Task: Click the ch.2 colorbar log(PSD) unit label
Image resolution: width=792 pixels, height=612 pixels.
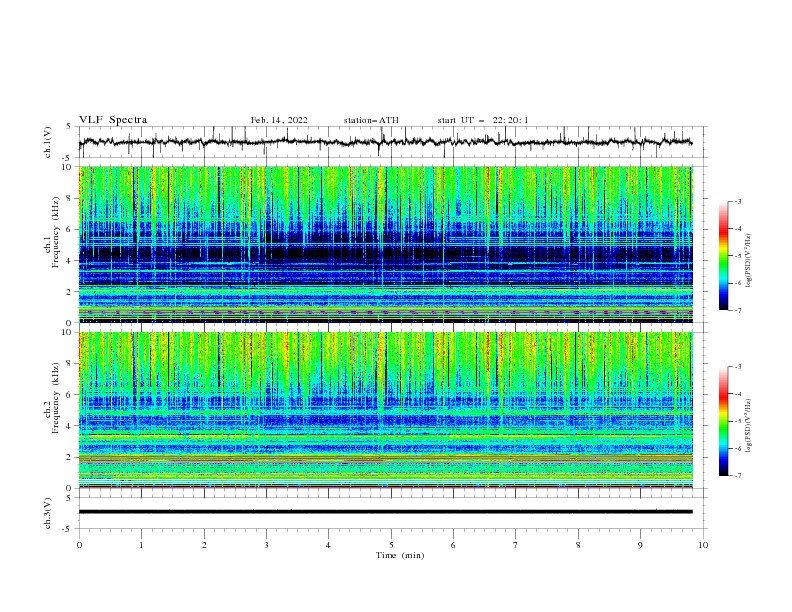Action: click(749, 425)
